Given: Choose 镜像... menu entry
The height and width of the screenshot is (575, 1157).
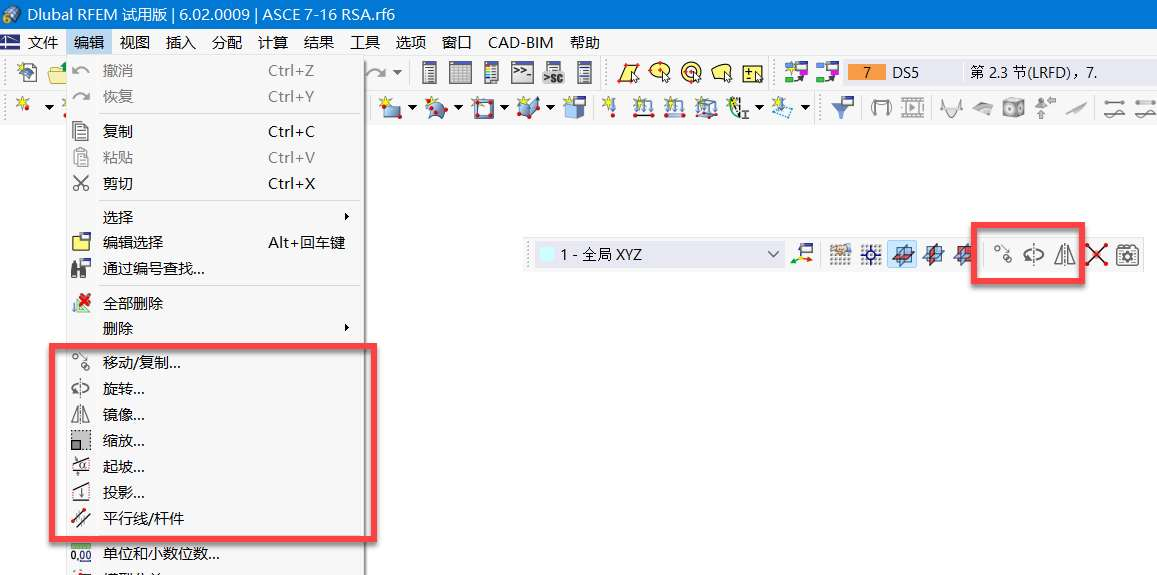Looking at the screenshot, I should click(x=215, y=415).
